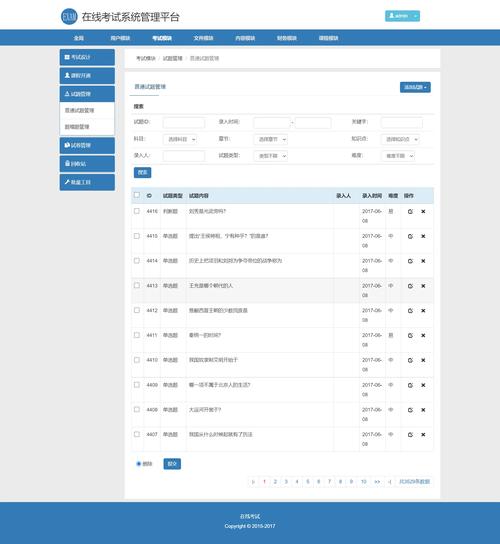Check the checkbox for question 4415
The image size is (500, 544).
point(137,236)
